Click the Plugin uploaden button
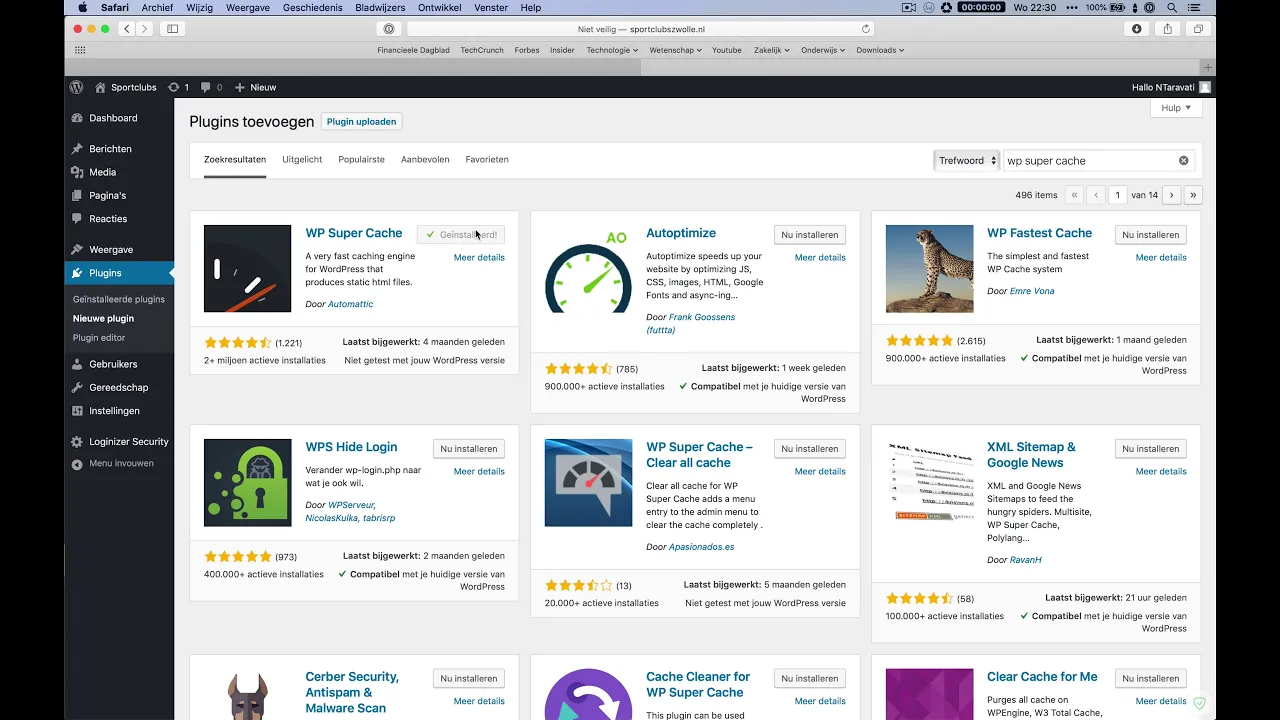This screenshot has height=720, width=1280. point(362,121)
